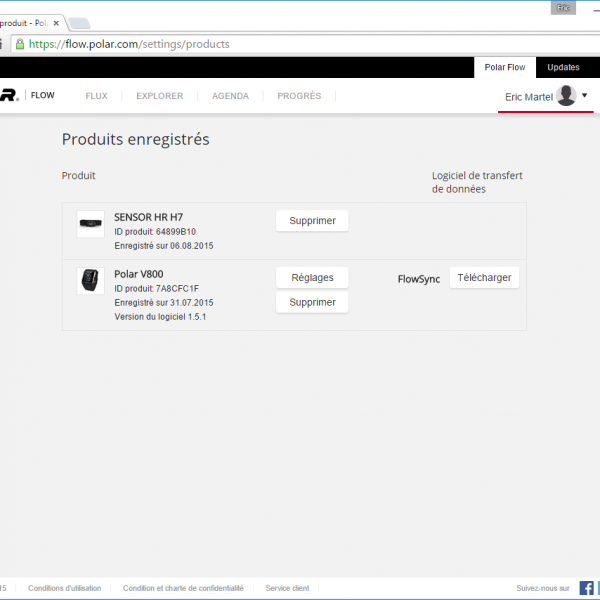Navigate to the PROGRÈS section
This screenshot has height=600, width=600.
pos(299,96)
